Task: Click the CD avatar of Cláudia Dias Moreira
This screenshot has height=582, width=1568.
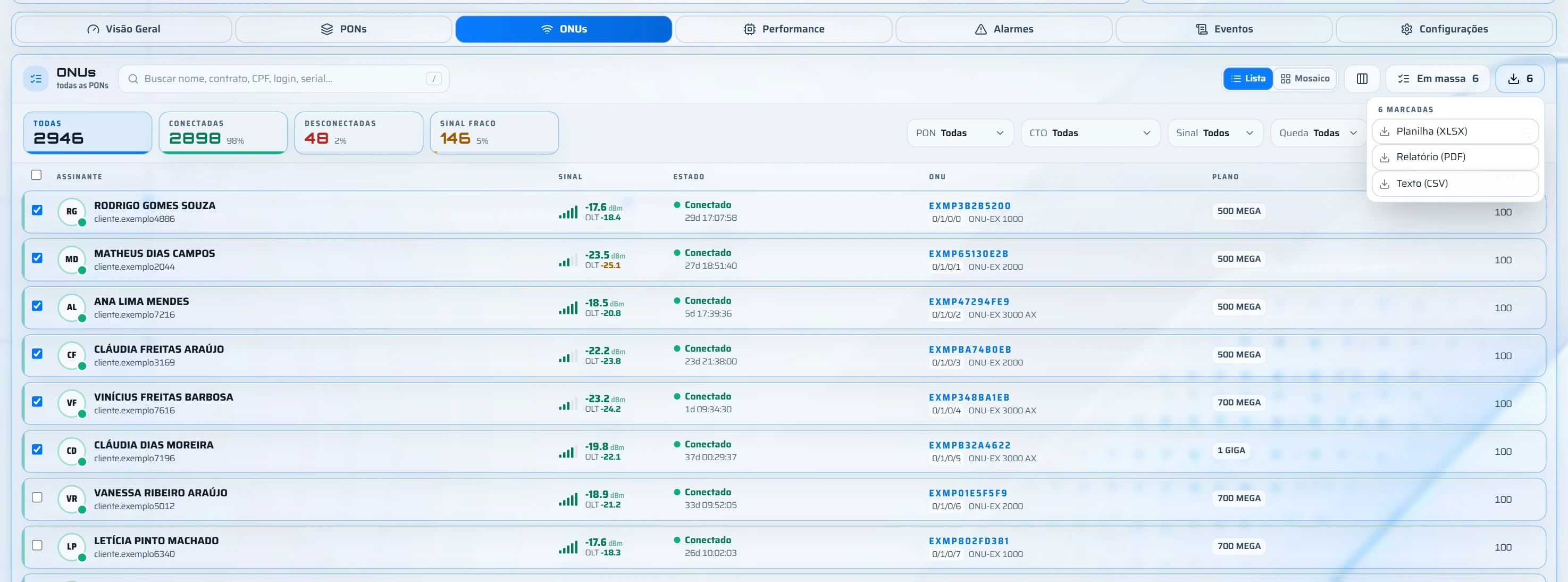Action: click(x=72, y=451)
